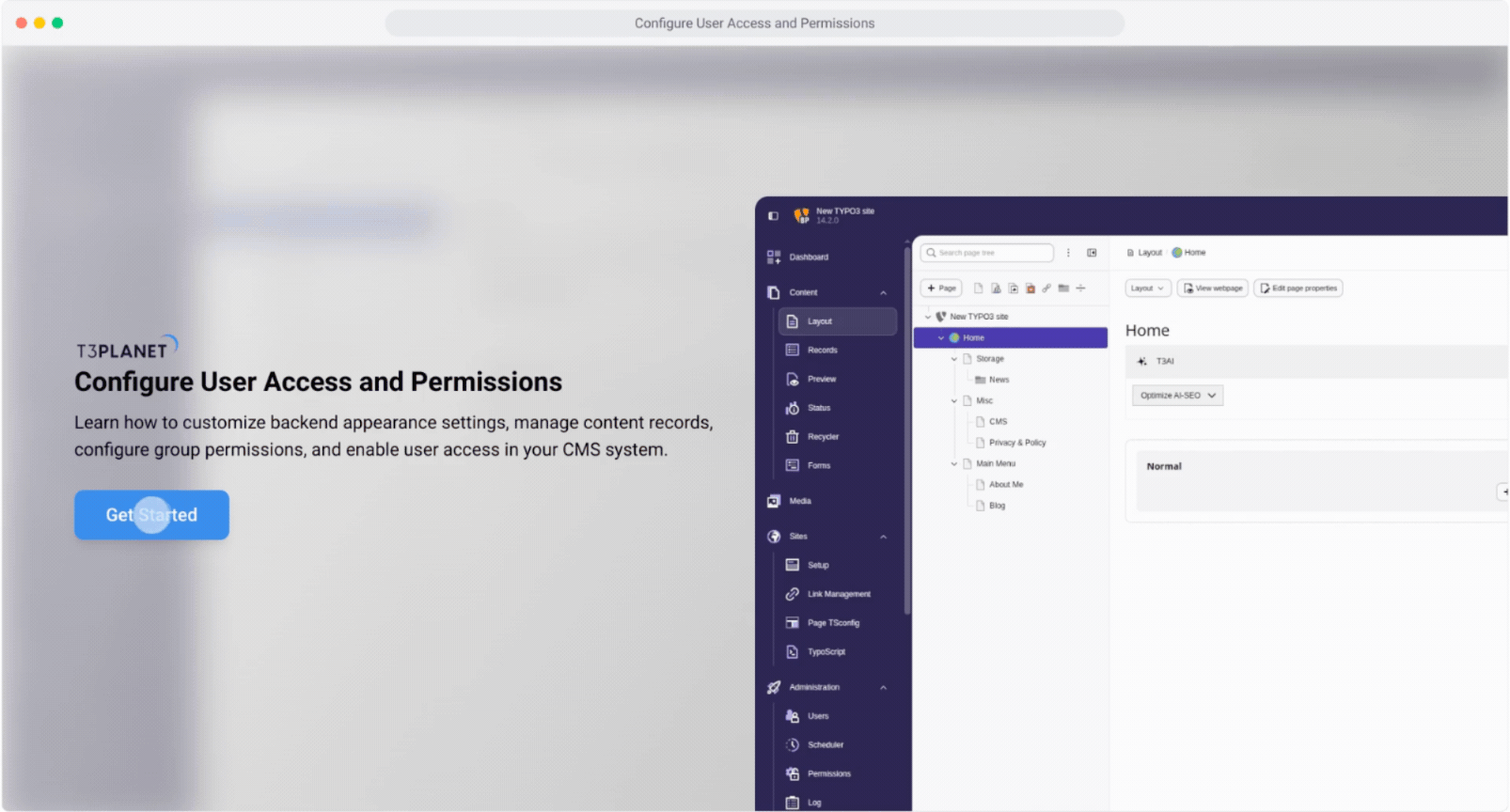1510x812 pixels.
Task: Select the Home page in tree
Action: click(x=1010, y=338)
